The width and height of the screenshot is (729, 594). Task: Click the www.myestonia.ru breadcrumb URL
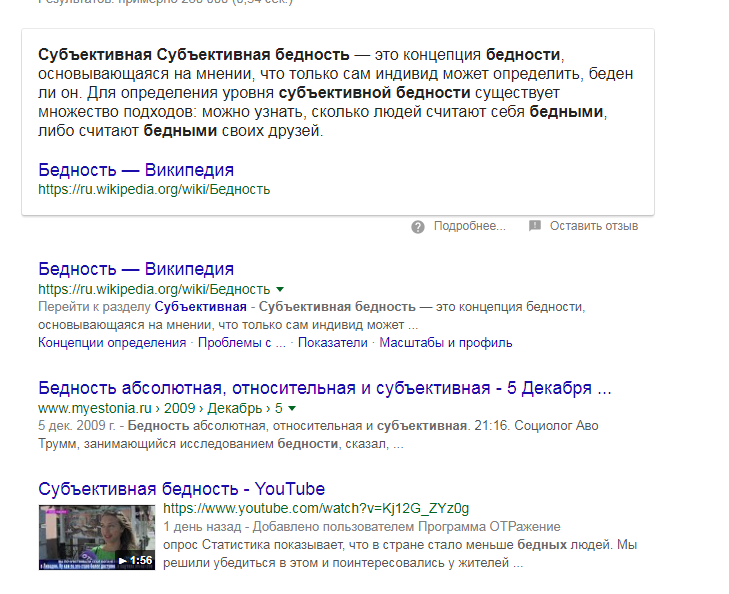click(160, 409)
